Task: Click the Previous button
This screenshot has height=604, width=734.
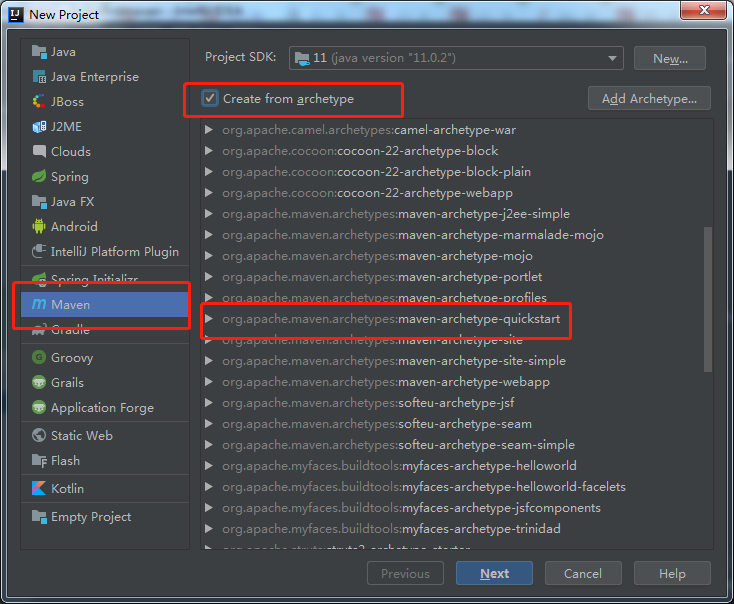Action: point(405,573)
